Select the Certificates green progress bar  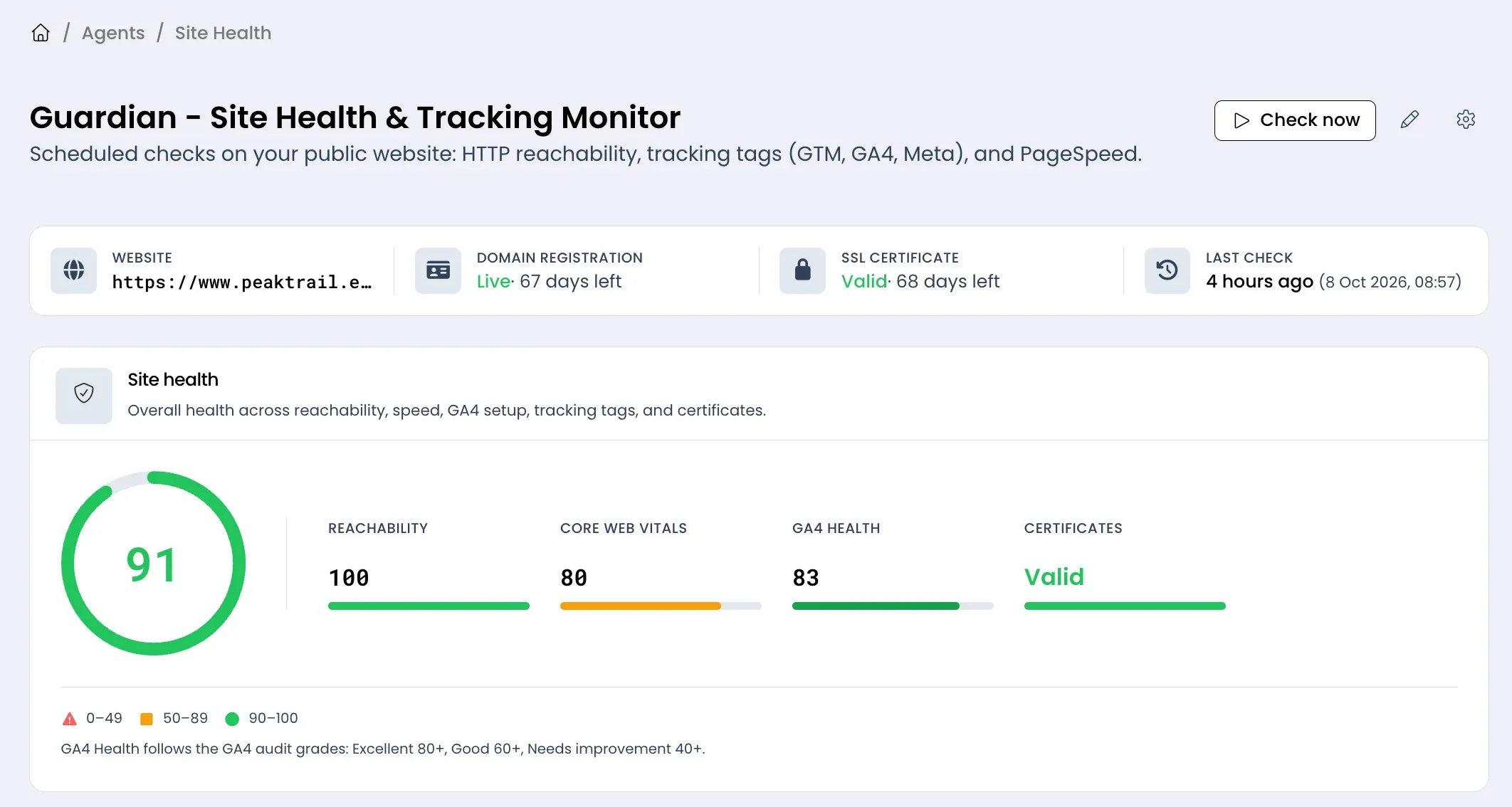click(x=1125, y=606)
